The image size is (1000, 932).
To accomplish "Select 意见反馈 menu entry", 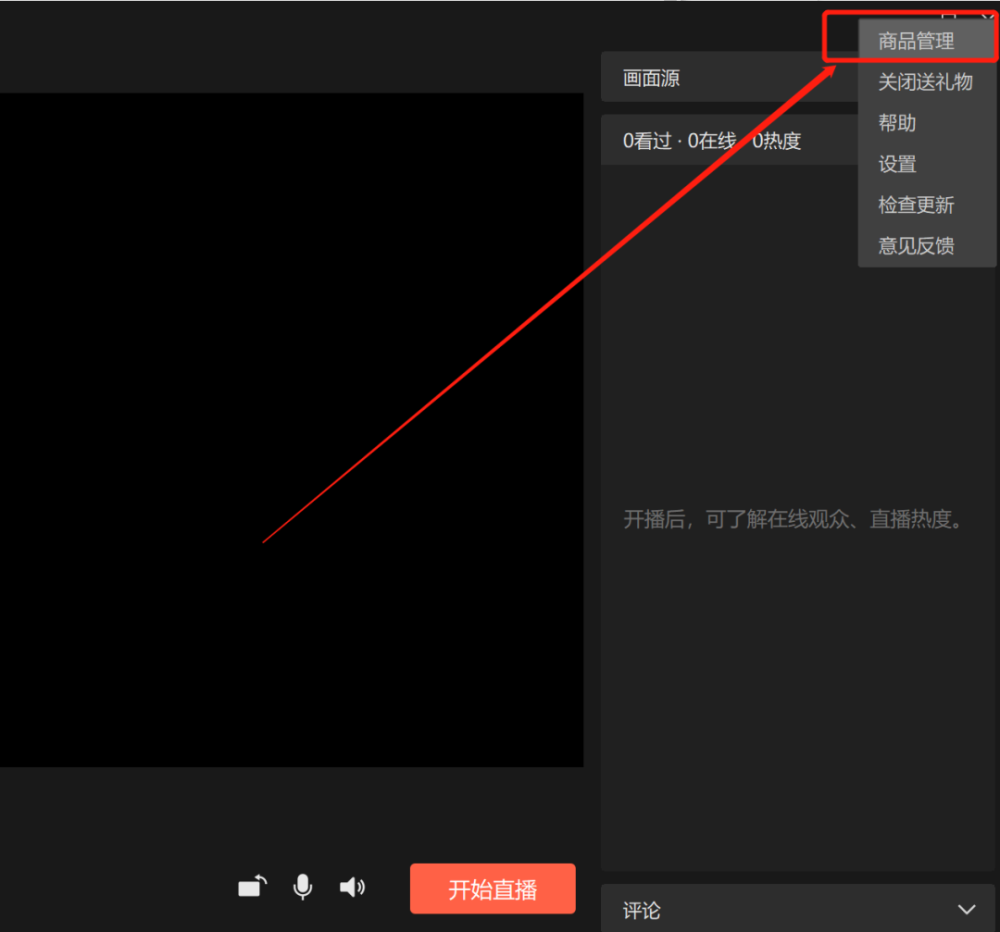I will [x=927, y=246].
